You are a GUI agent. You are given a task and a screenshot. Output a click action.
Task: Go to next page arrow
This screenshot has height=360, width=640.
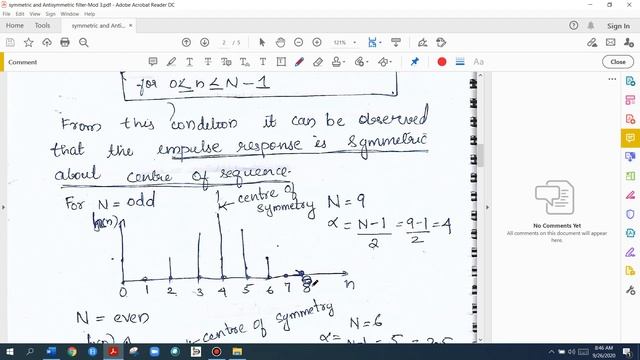pos(204,42)
